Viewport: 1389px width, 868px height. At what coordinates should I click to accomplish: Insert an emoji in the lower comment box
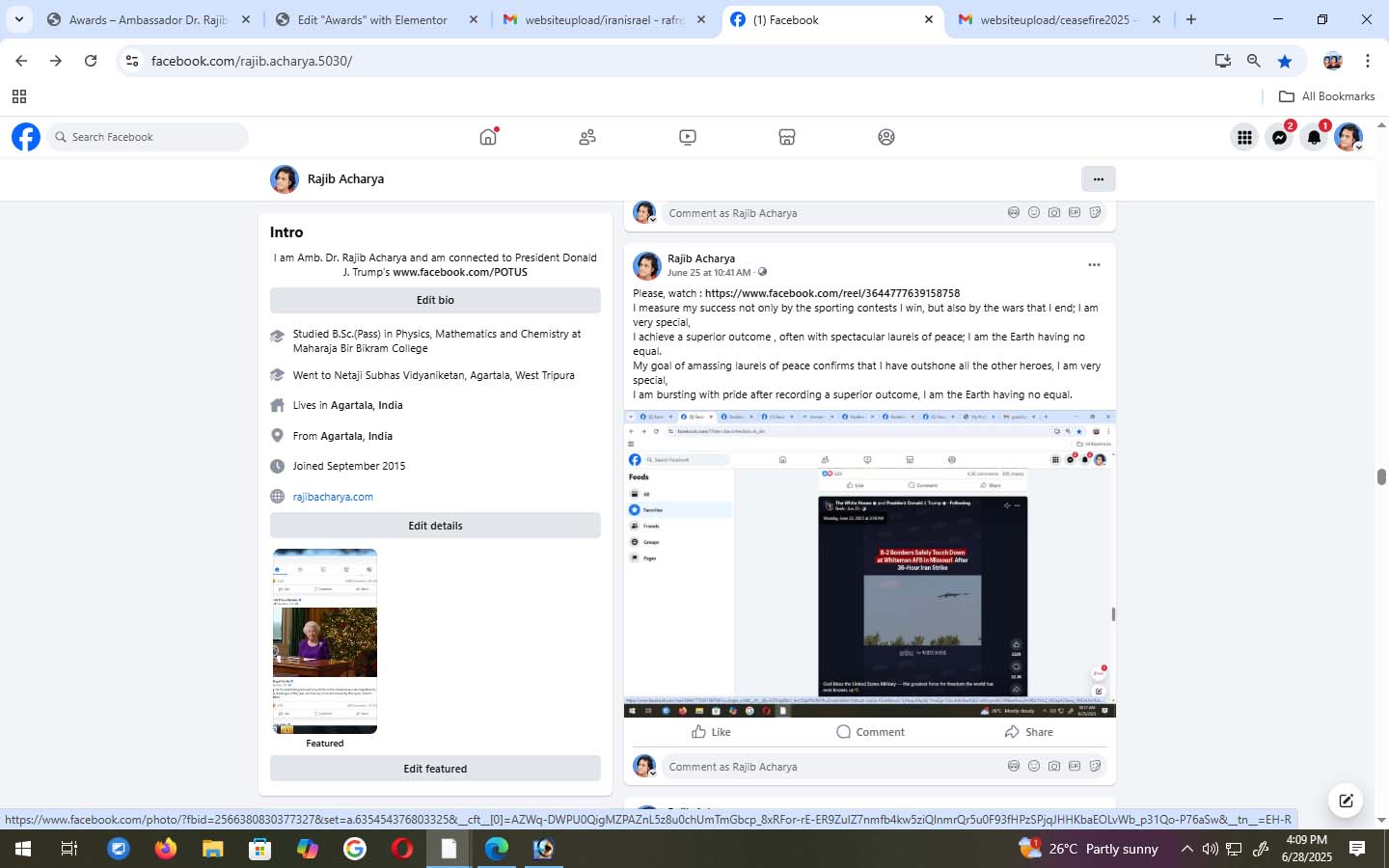click(x=1034, y=766)
